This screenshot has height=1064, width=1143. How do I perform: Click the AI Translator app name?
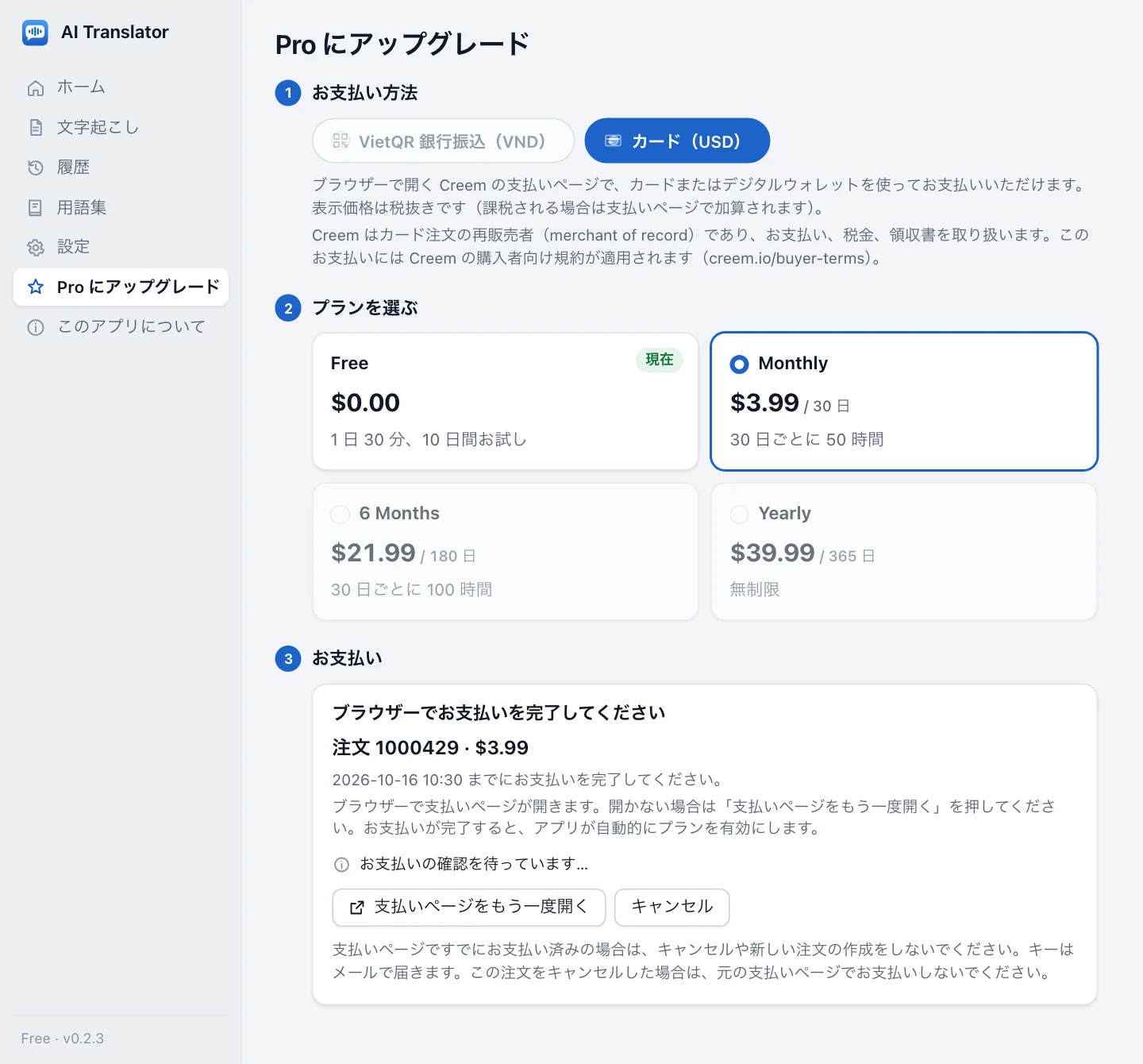115,33
